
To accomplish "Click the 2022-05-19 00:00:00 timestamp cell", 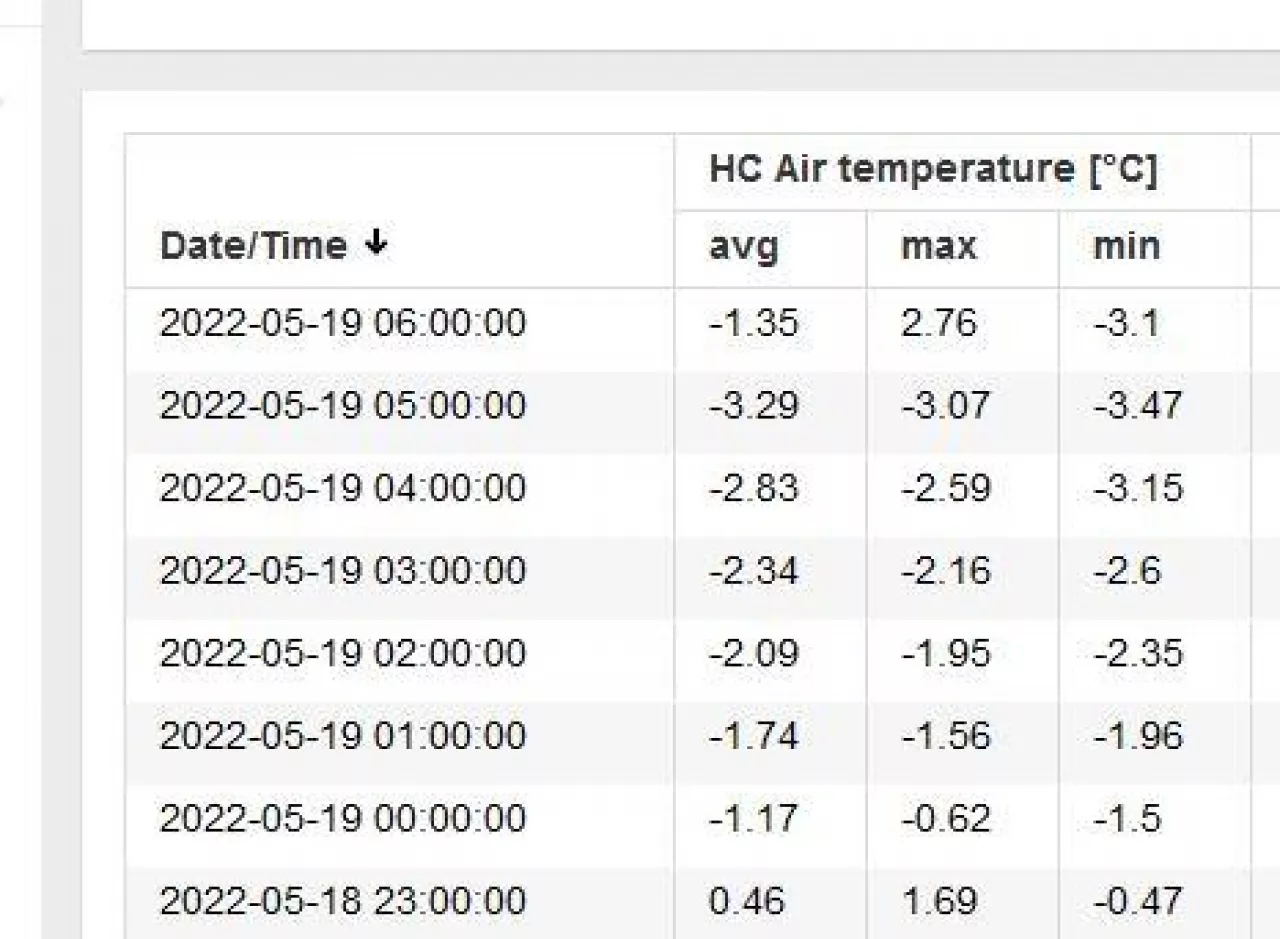I will 342,819.
